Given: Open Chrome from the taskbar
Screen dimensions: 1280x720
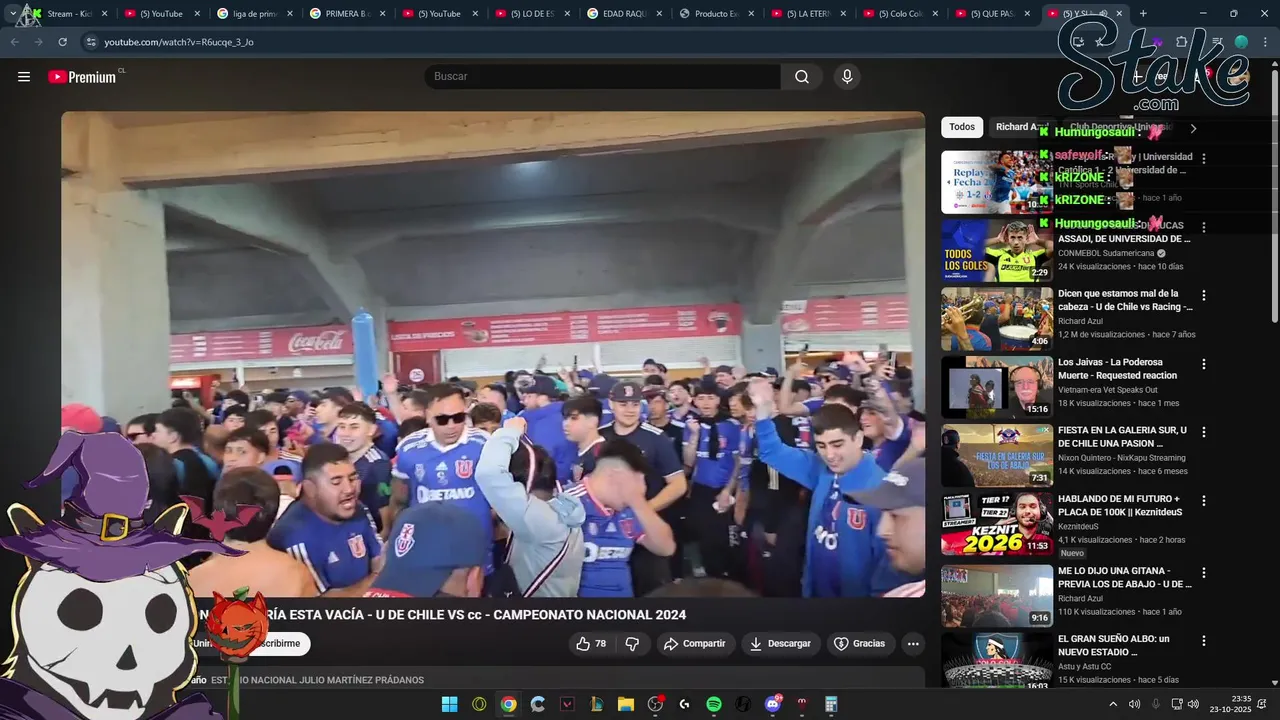Looking at the screenshot, I should [508, 704].
